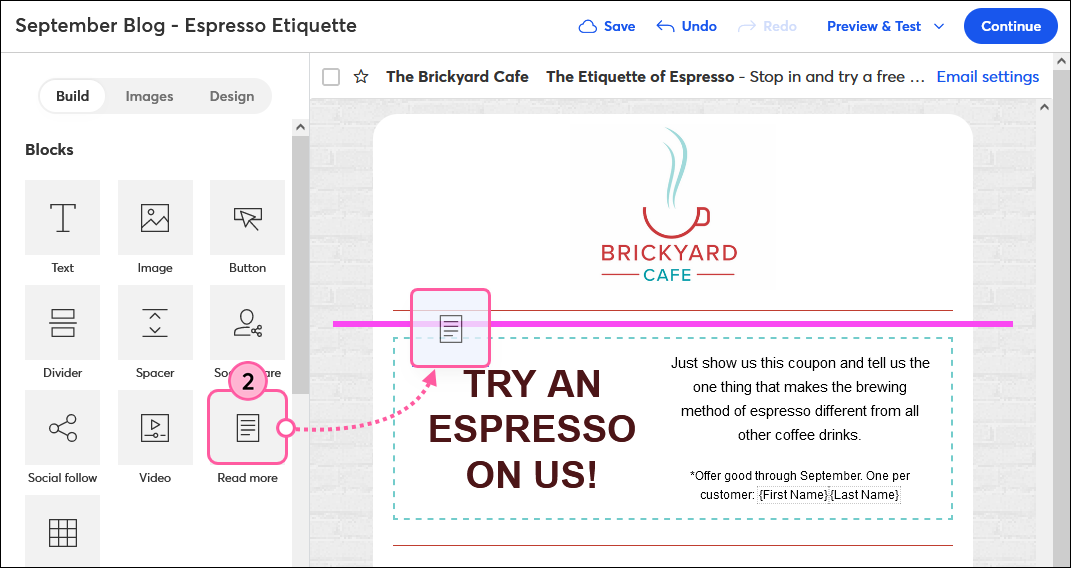
Task: Open Email settings link
Action: (x=988, y=77)
